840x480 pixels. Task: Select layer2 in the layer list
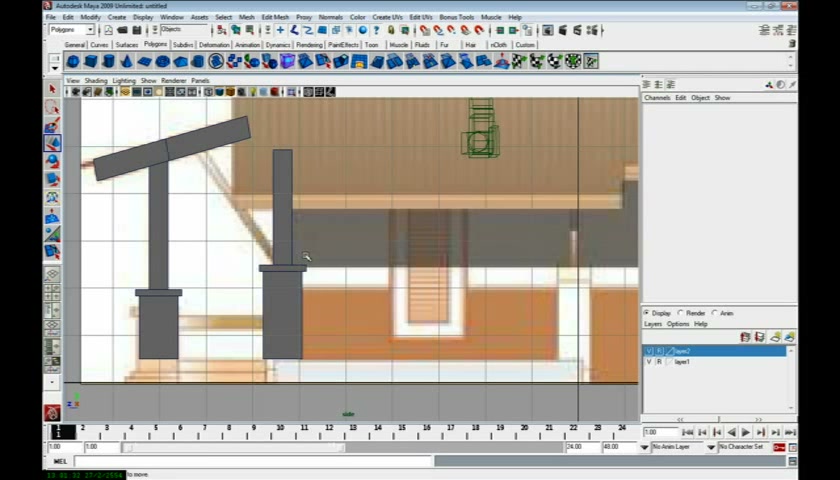(714, 351)
